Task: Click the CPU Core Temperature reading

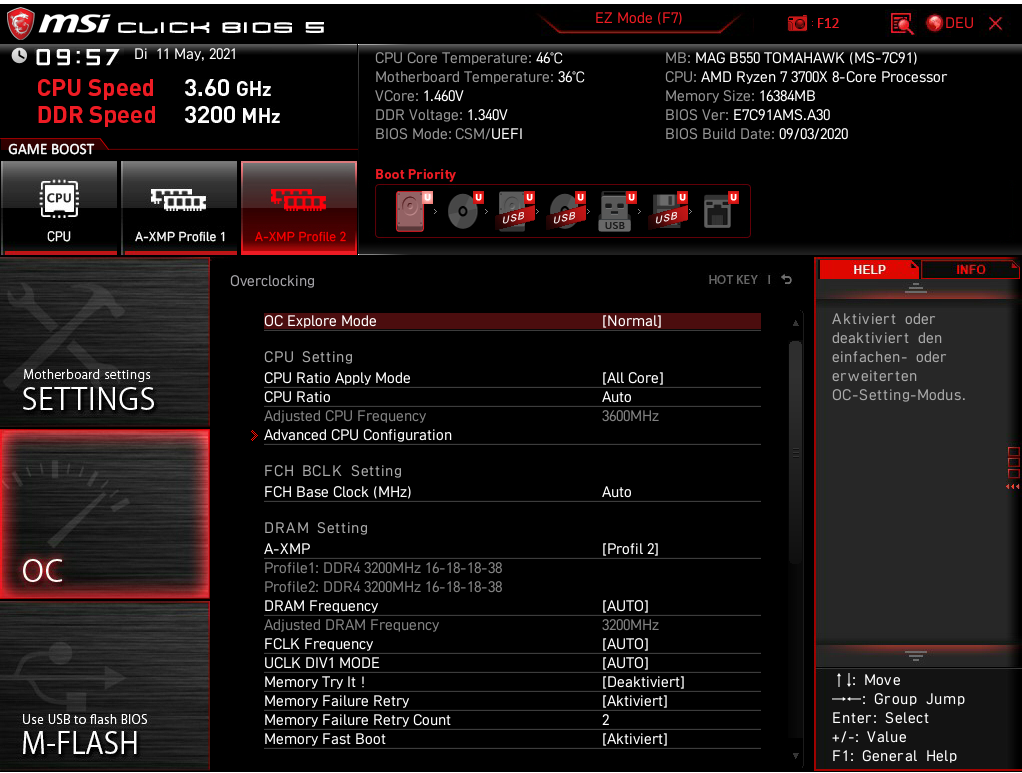Action: point(469,58)
